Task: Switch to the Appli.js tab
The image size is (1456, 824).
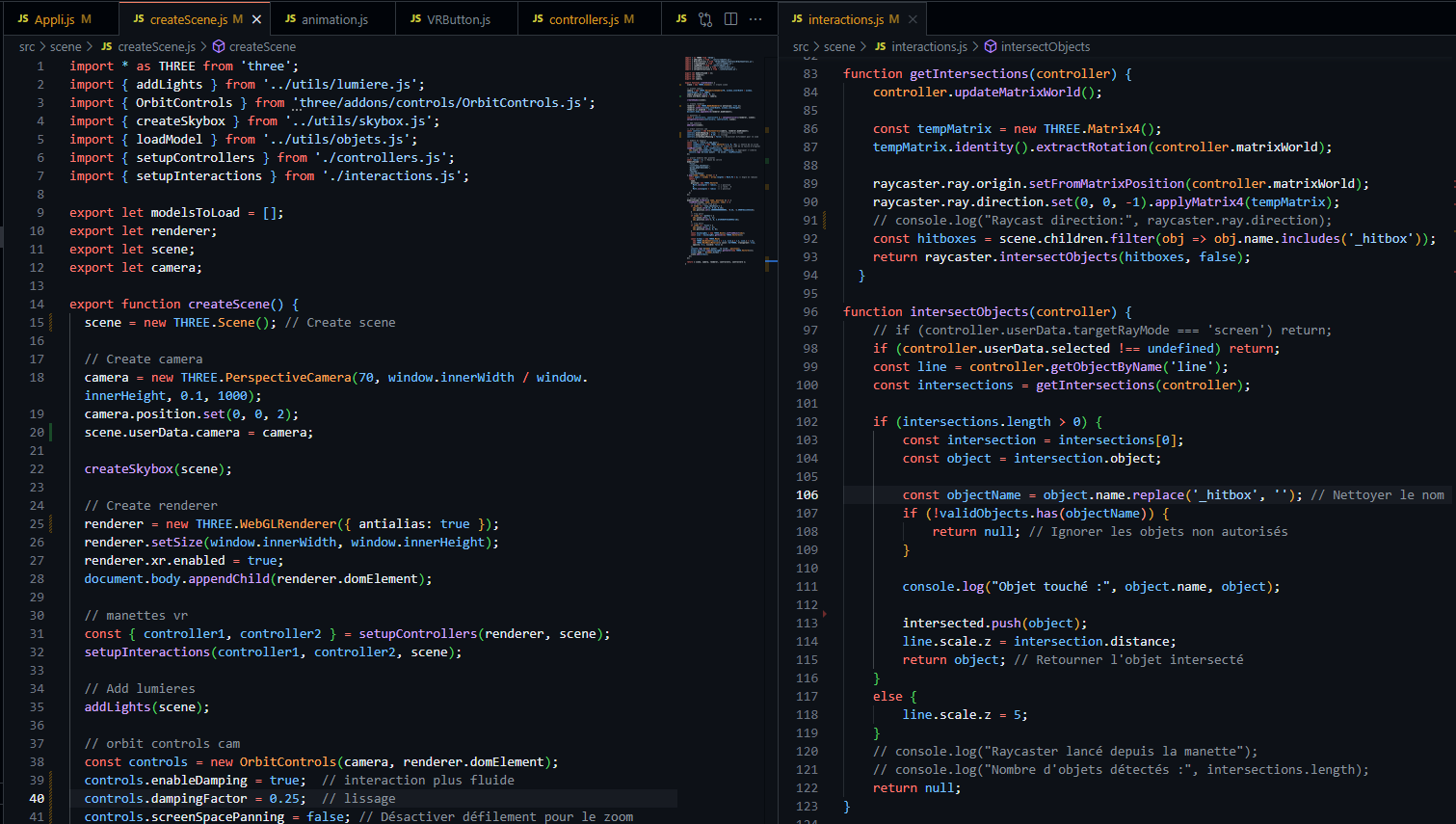Action: point(55,19)
